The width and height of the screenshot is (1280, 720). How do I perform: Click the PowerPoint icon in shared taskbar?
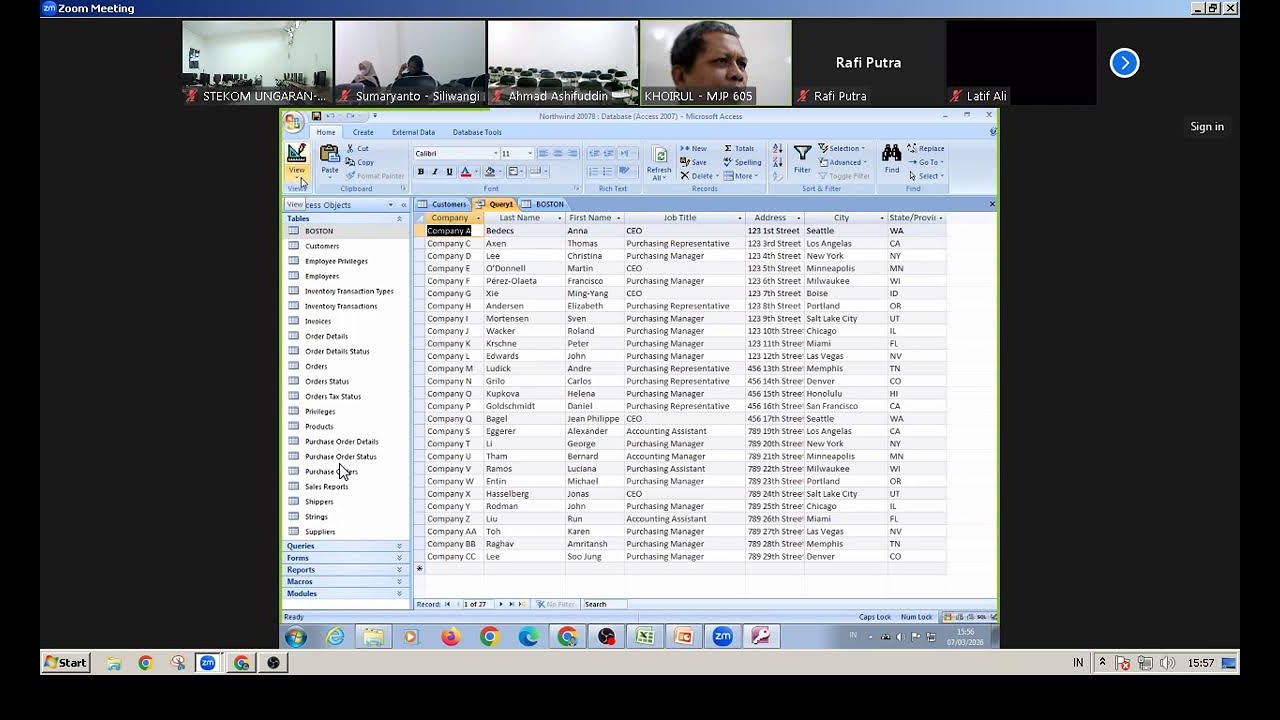683,636
